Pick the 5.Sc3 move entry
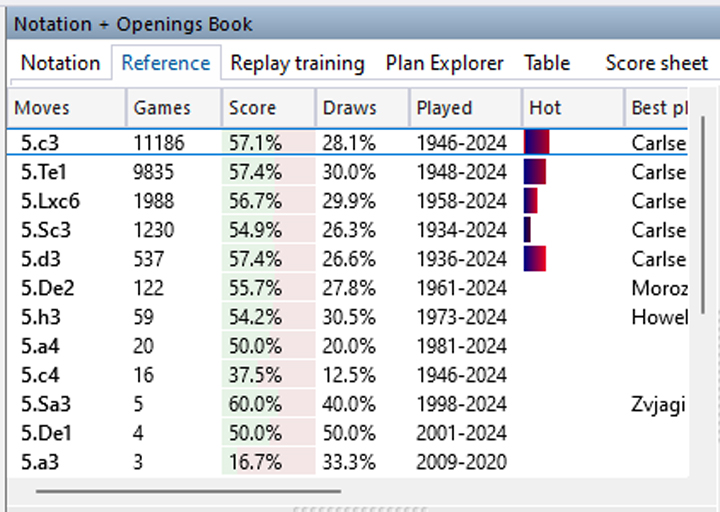 (x=42, y=230)
